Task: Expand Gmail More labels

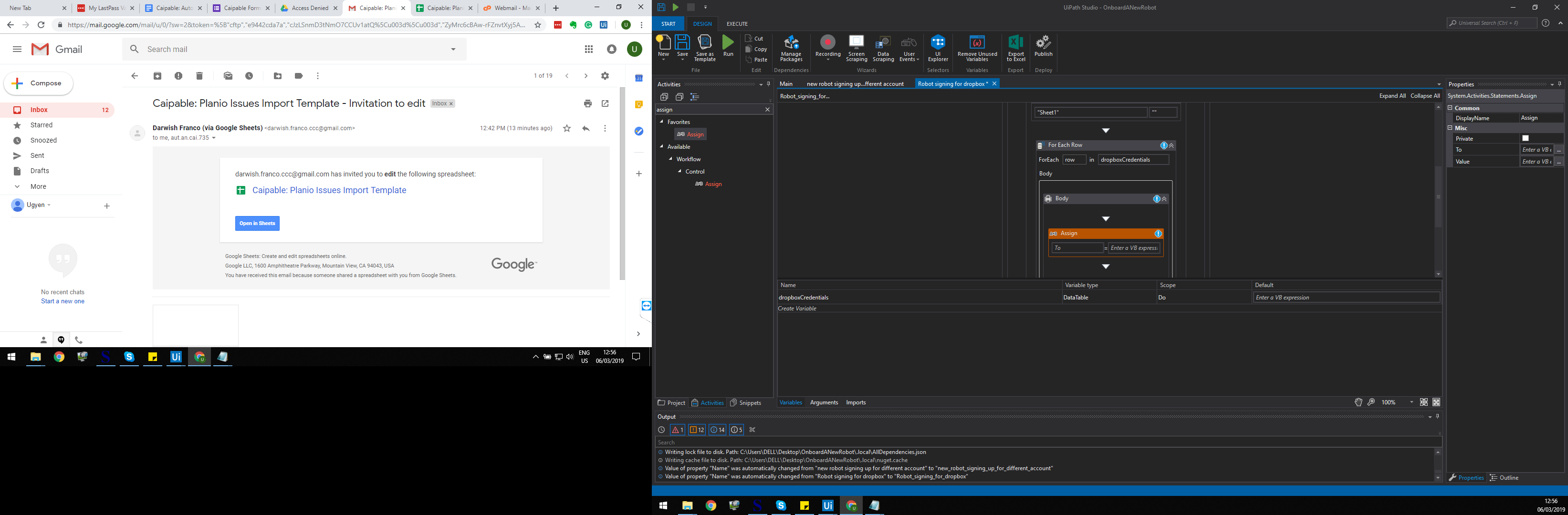Action: 38,186
